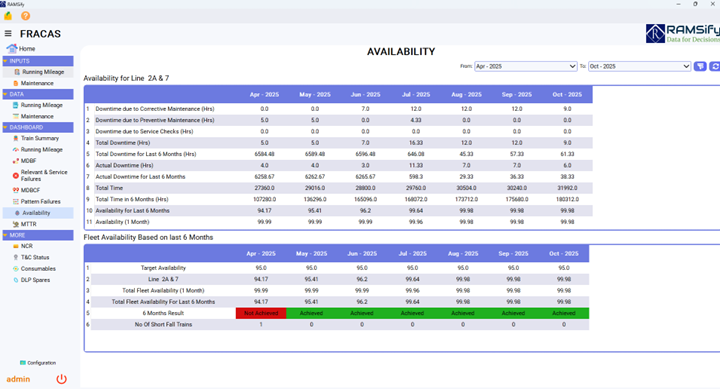Screen dimensions: 720x389
Task: Click the yellow notification bell icon
Action: point(8,16)
